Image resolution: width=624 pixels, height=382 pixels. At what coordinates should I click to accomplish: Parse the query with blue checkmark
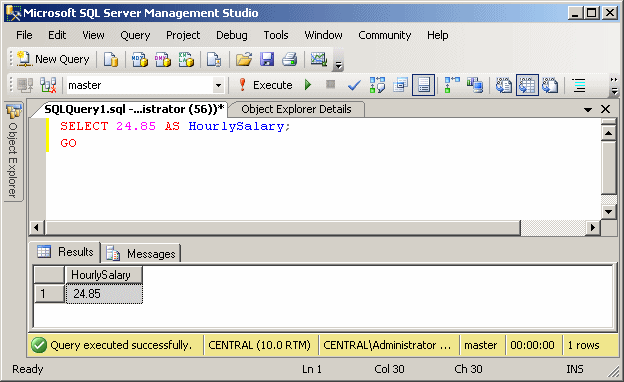[x=354, y=85]
